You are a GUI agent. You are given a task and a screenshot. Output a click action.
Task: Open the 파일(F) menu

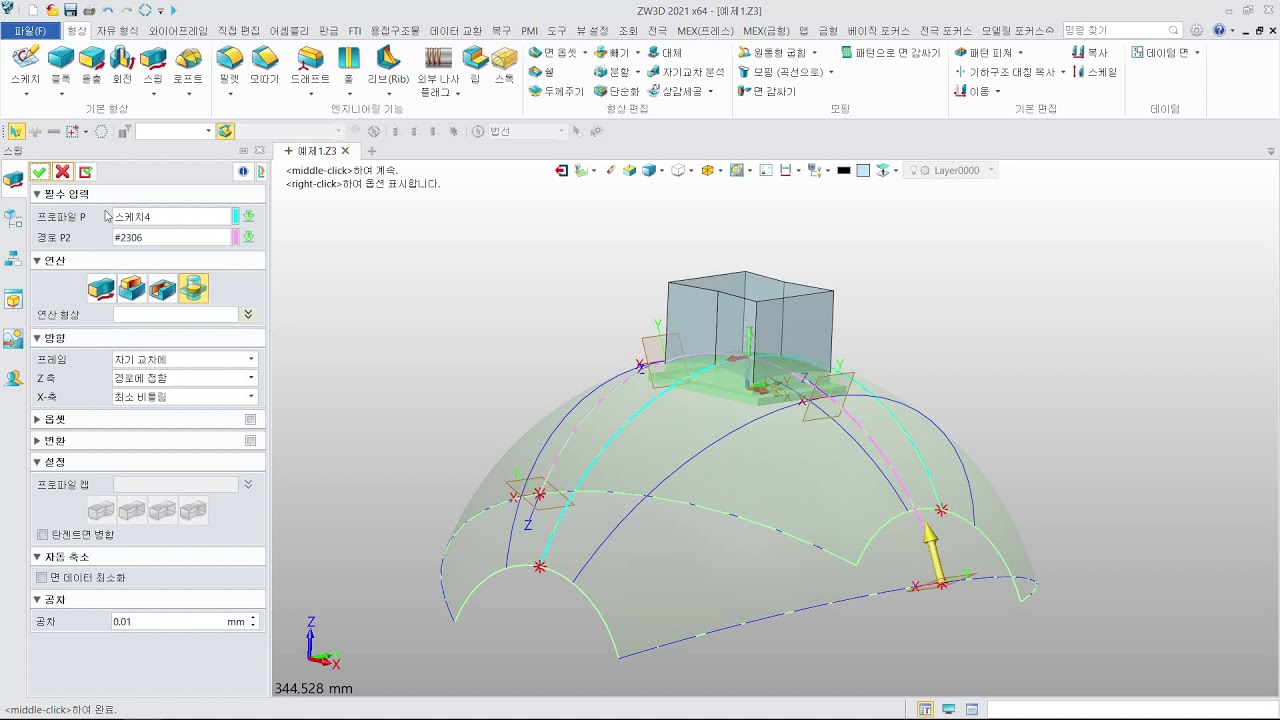[30, 31]
